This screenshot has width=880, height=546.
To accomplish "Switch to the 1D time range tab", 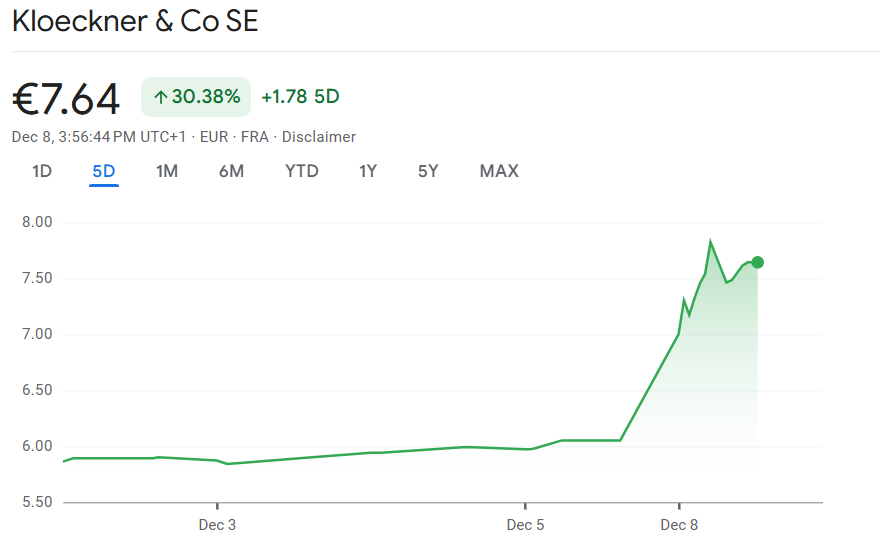I will 42,171.
